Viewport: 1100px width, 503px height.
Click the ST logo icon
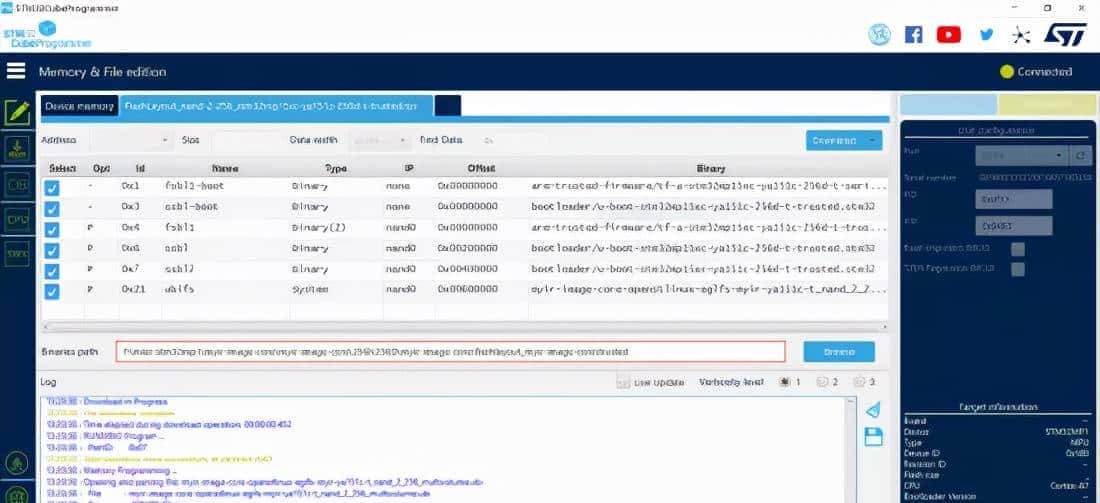pos(1065,34)
